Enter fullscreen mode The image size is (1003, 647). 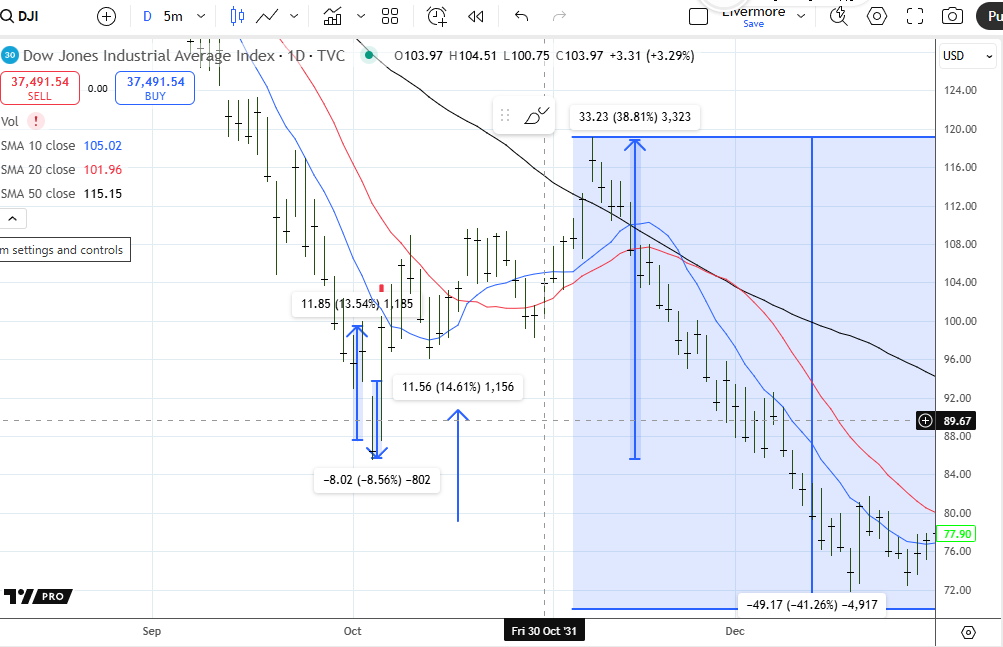(x=915, y=17)
